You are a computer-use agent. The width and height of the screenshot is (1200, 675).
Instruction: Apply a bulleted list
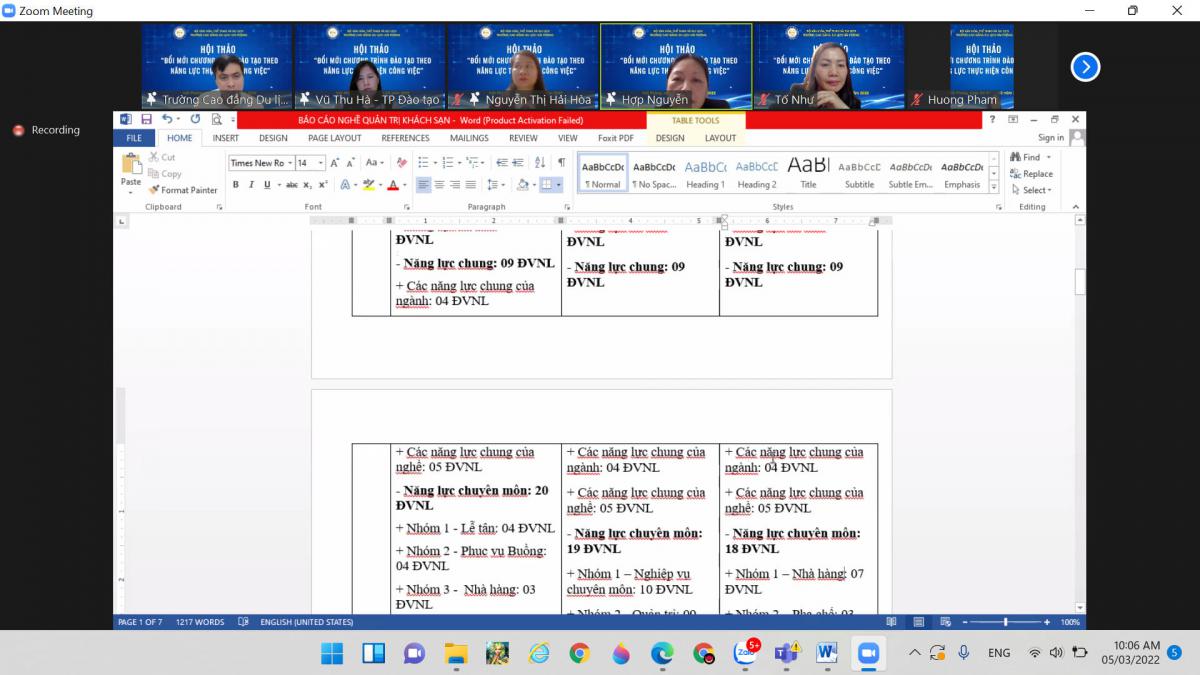click(424, 163)
